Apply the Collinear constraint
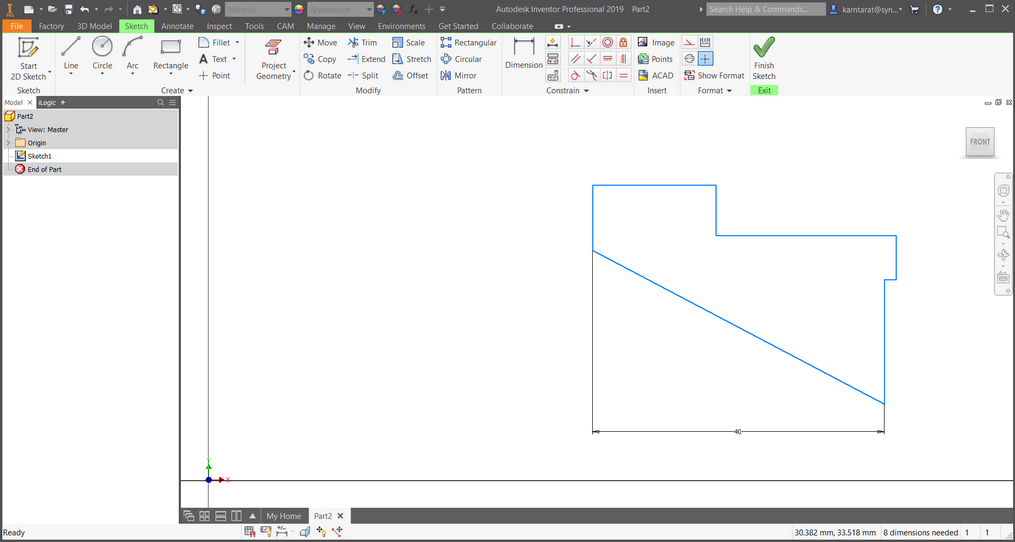The image size is (1015, 542). click(591, 42)
